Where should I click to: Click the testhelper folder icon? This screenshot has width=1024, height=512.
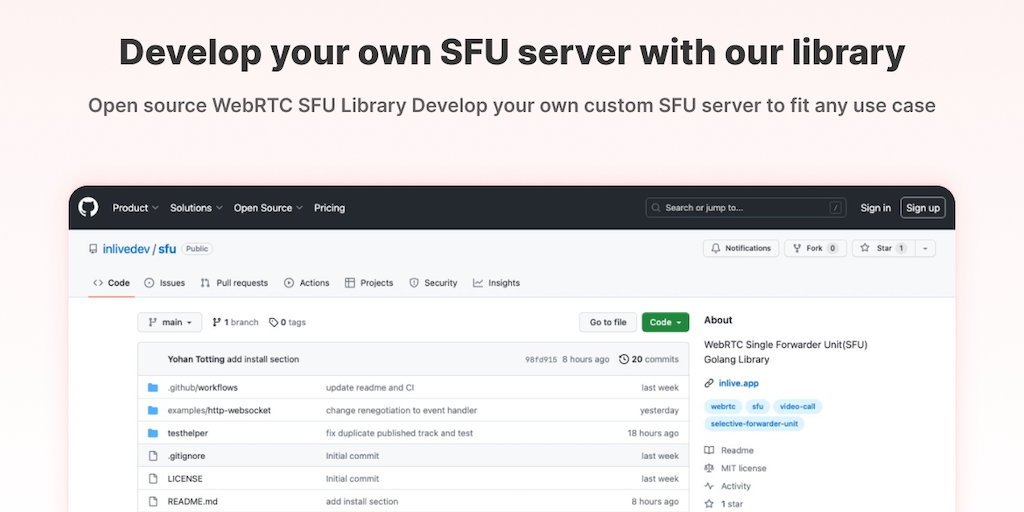[x=153, y=433]
